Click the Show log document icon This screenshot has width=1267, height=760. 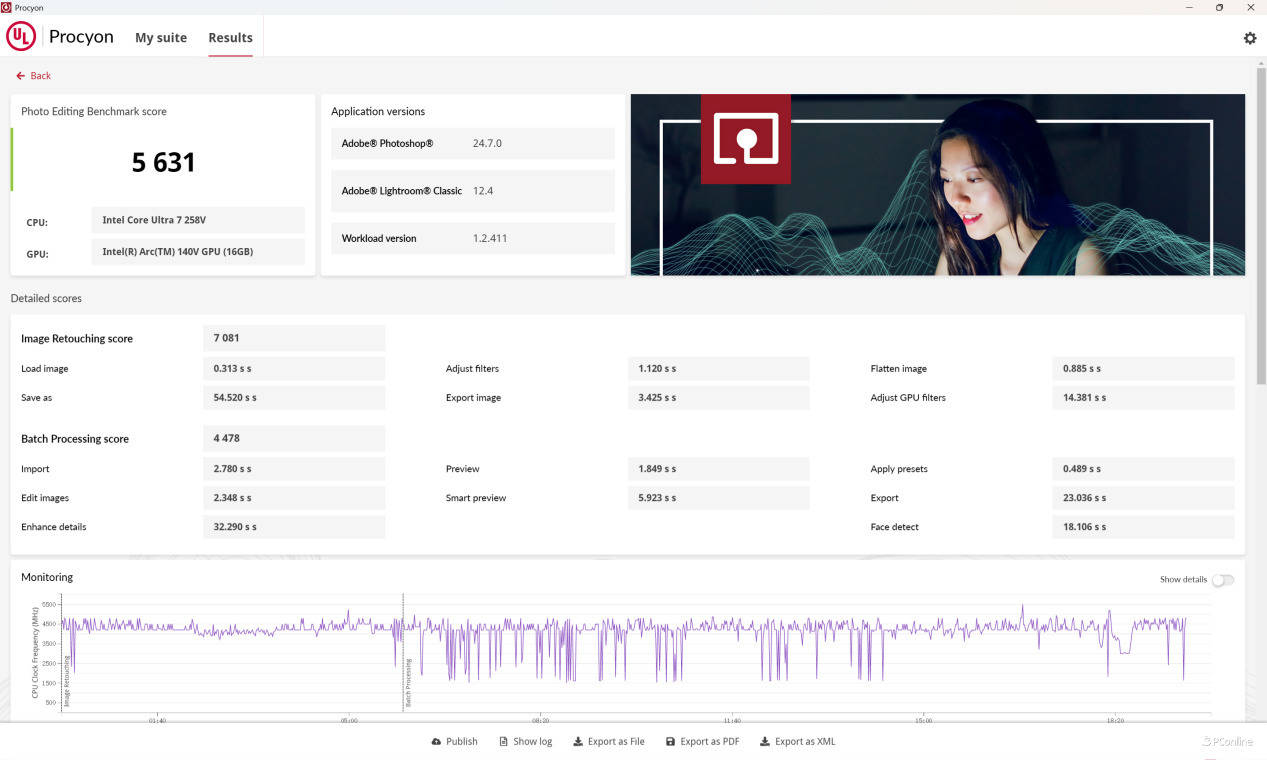(503, 742)
